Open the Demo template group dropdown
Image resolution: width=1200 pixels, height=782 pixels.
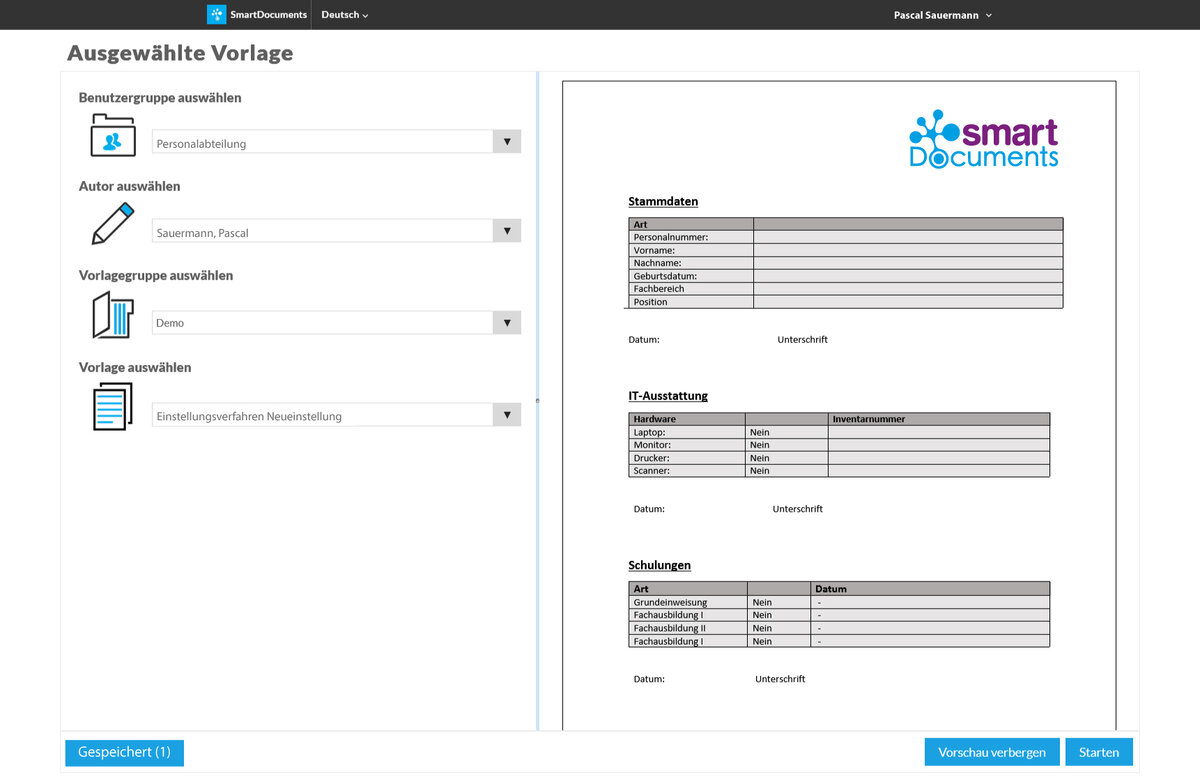pos(507,323)
